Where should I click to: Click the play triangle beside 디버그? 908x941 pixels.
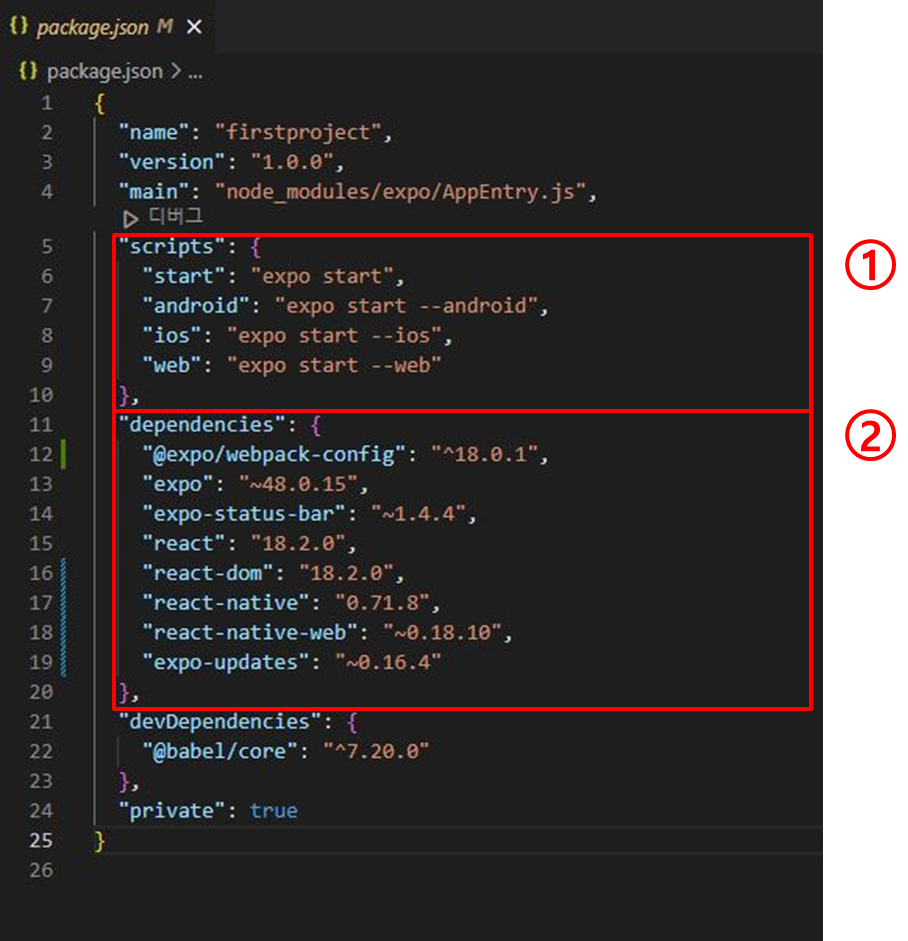point(130,218)
